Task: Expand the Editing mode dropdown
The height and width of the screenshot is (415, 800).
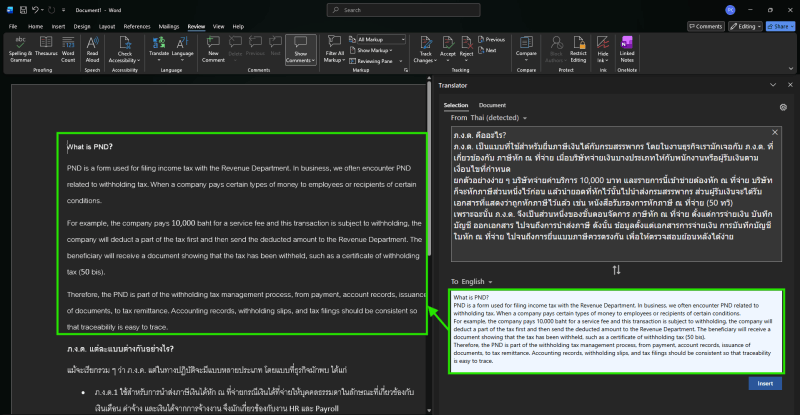Action: coord(745,26)
